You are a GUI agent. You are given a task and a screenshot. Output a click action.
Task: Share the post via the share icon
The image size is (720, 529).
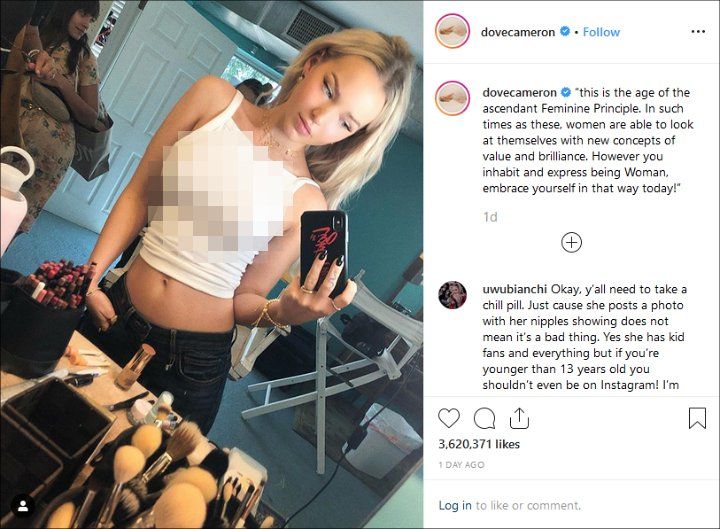click(519, 418)
